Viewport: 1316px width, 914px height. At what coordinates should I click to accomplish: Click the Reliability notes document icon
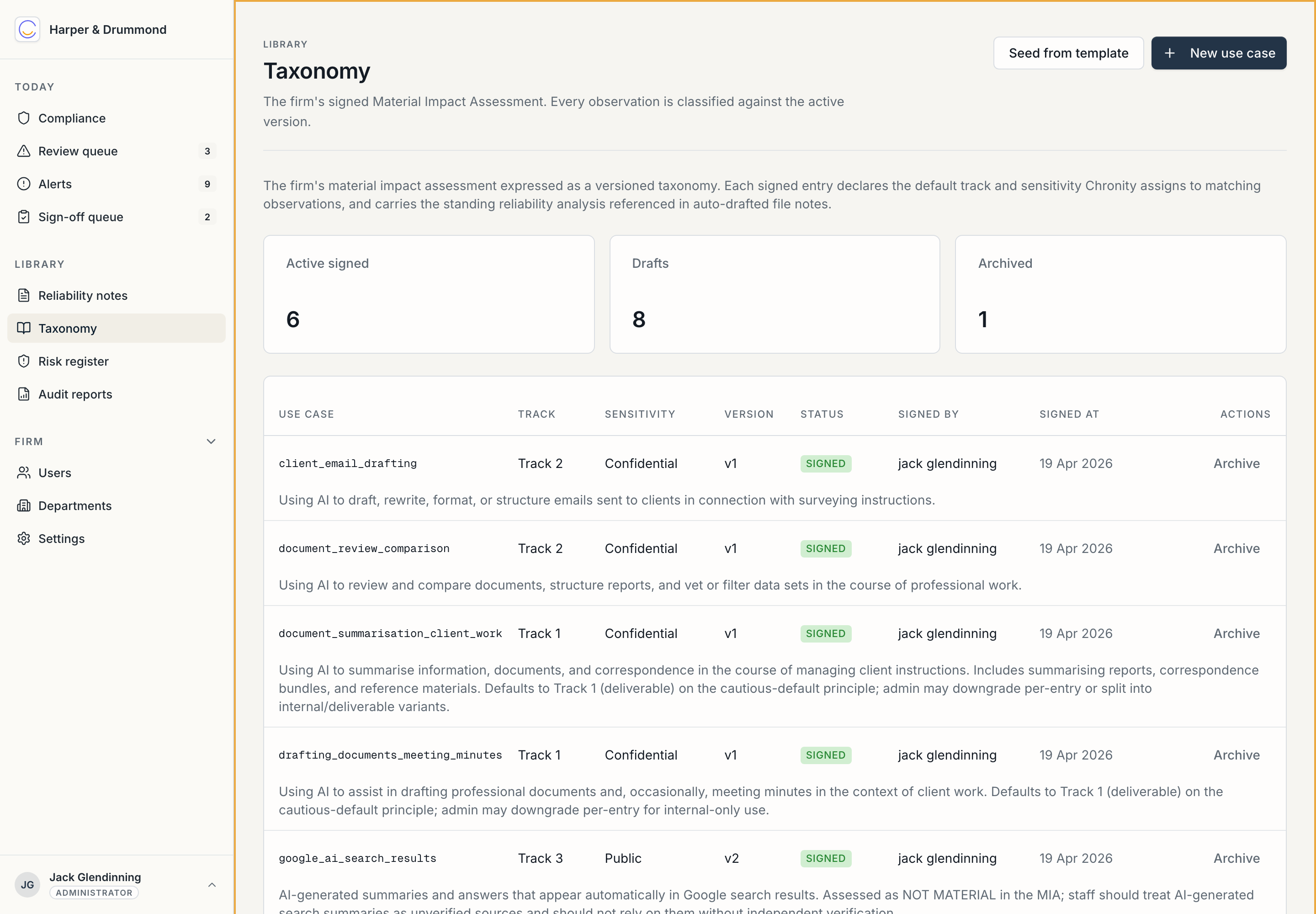pyautogui.click(x=23, y=296)
